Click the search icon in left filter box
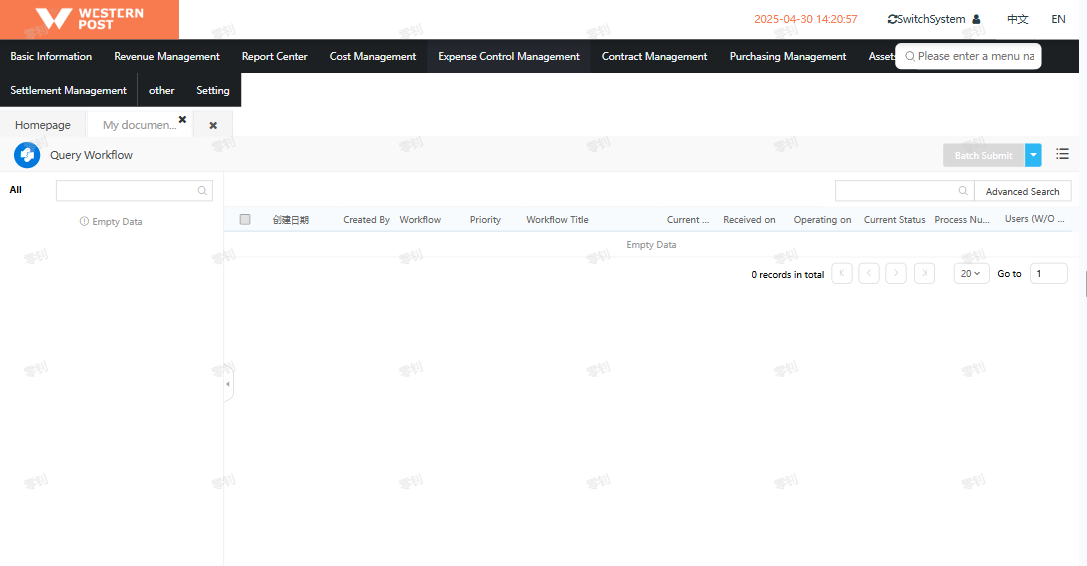Image resolution: width=1087 pixels, height=566 pixels. coord(202,191)
